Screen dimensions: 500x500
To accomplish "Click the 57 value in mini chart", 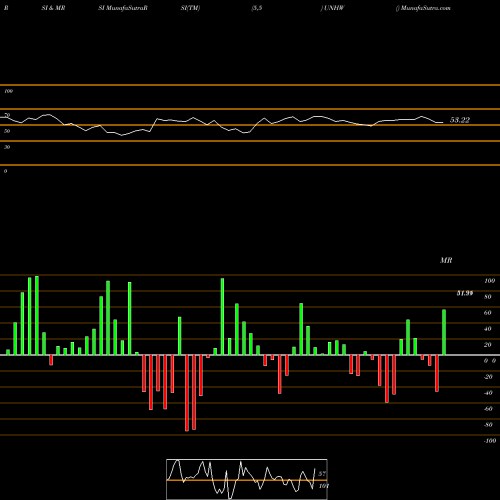I will [x=322, y=474].
